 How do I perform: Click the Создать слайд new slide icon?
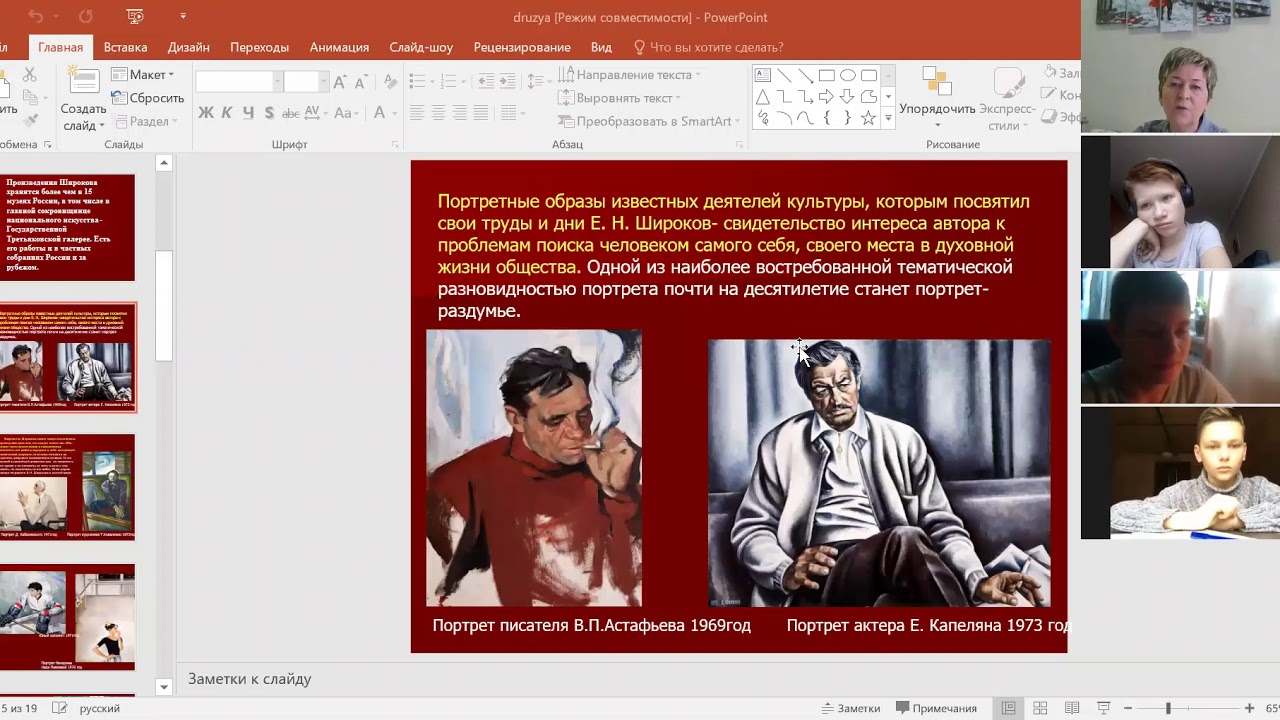click(x=84, y=82)
